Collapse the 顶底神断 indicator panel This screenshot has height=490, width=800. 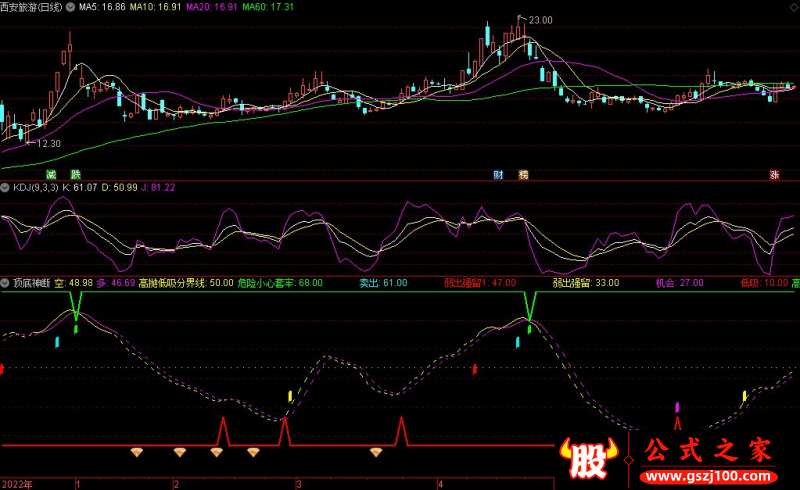5,283
